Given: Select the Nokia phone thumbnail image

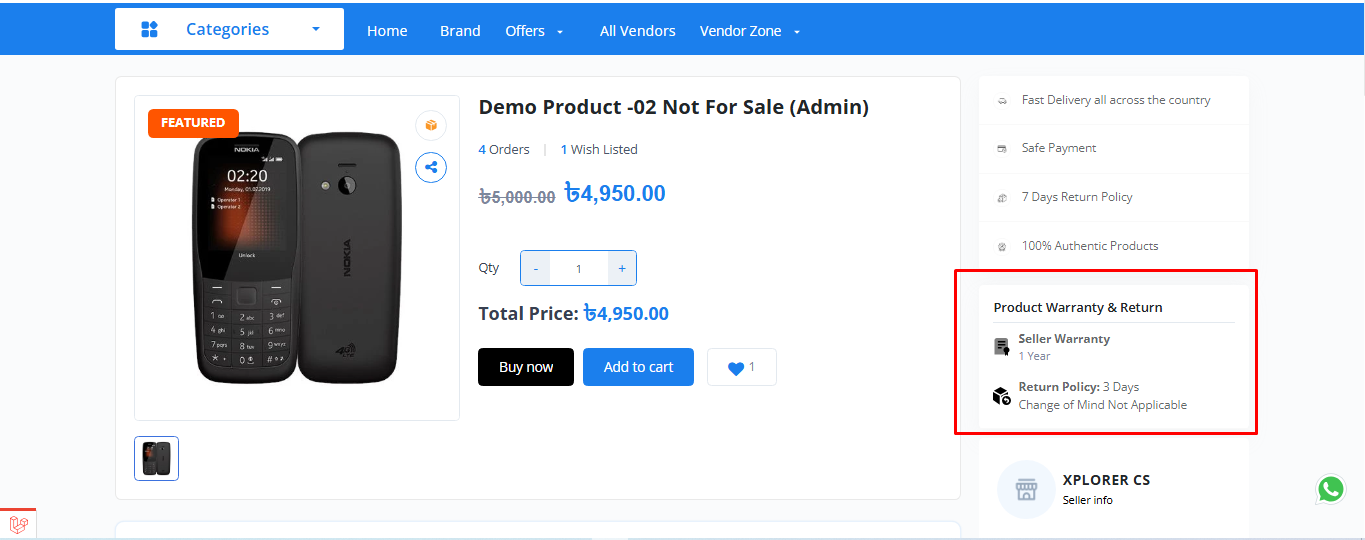Looking at the screenshot, I should coord(157,458).
